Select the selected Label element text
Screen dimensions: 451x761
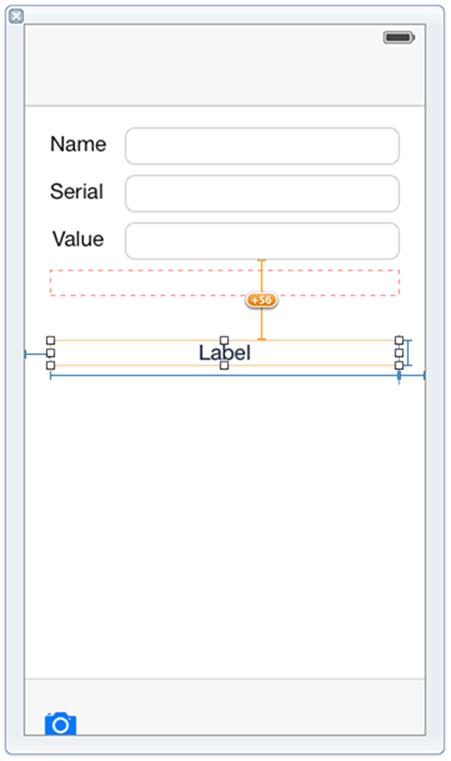tap(225, 353)
